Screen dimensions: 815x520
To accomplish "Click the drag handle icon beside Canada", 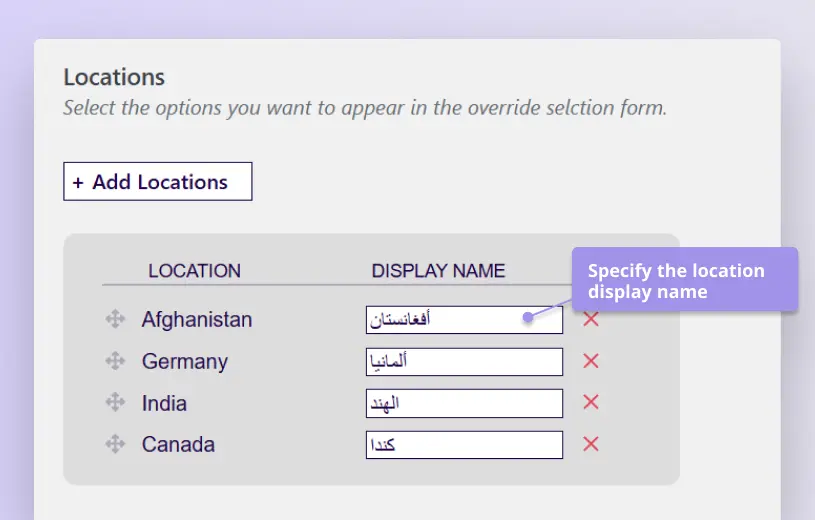I will point(115,444).
